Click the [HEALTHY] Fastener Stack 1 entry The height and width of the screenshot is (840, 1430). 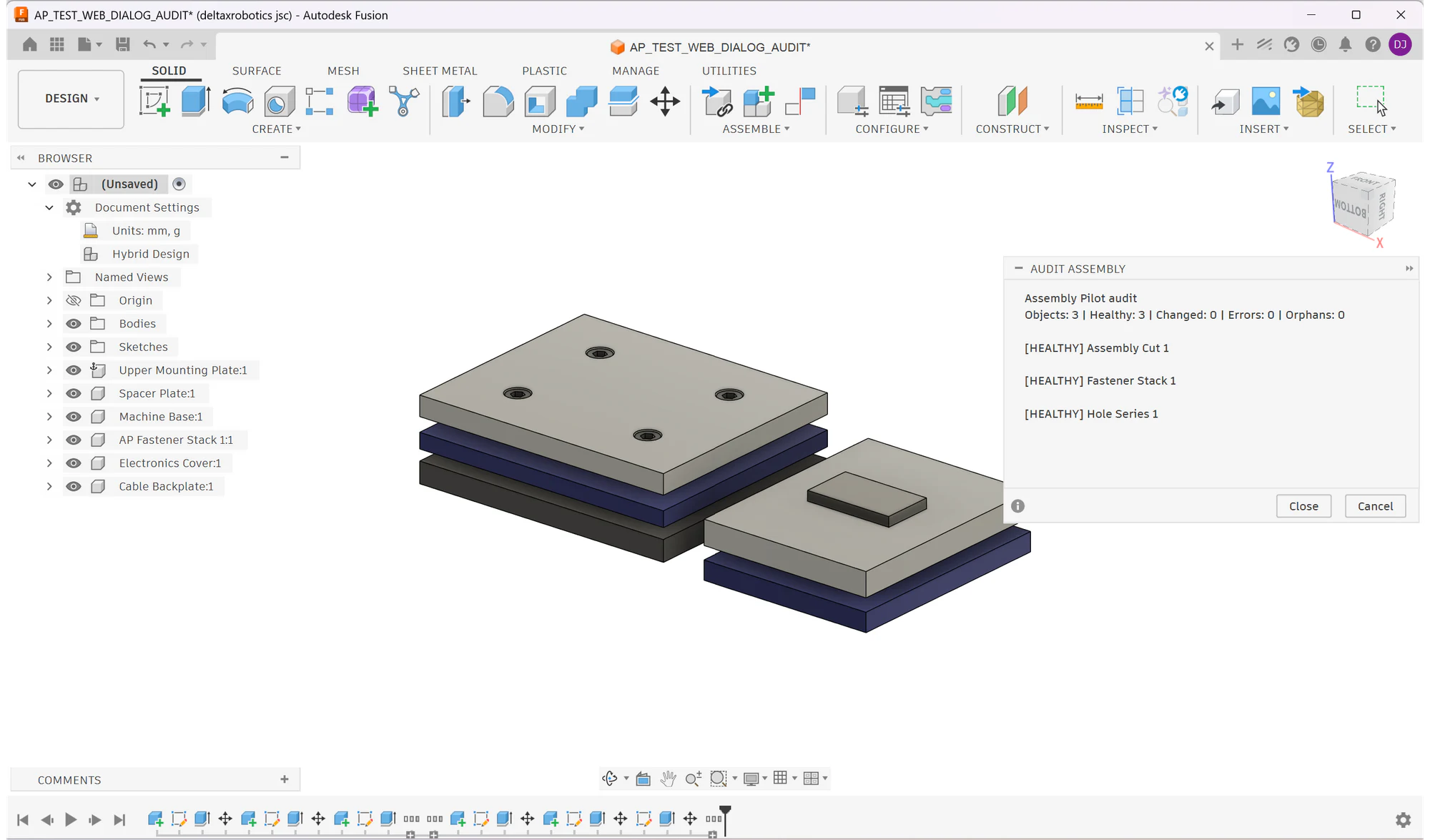tap(1100, 381)
